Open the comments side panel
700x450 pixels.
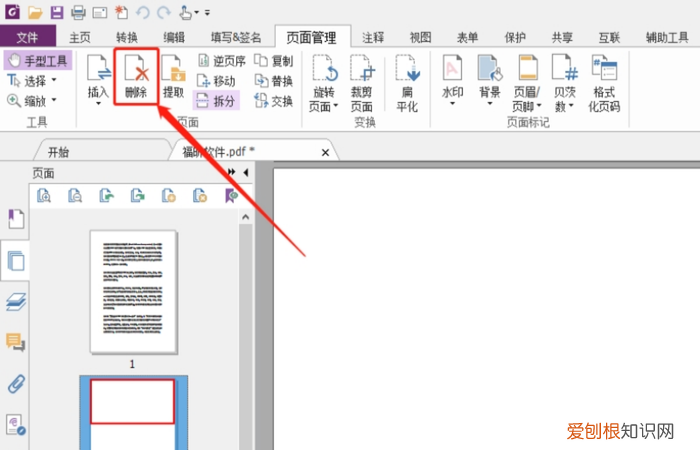16,342
